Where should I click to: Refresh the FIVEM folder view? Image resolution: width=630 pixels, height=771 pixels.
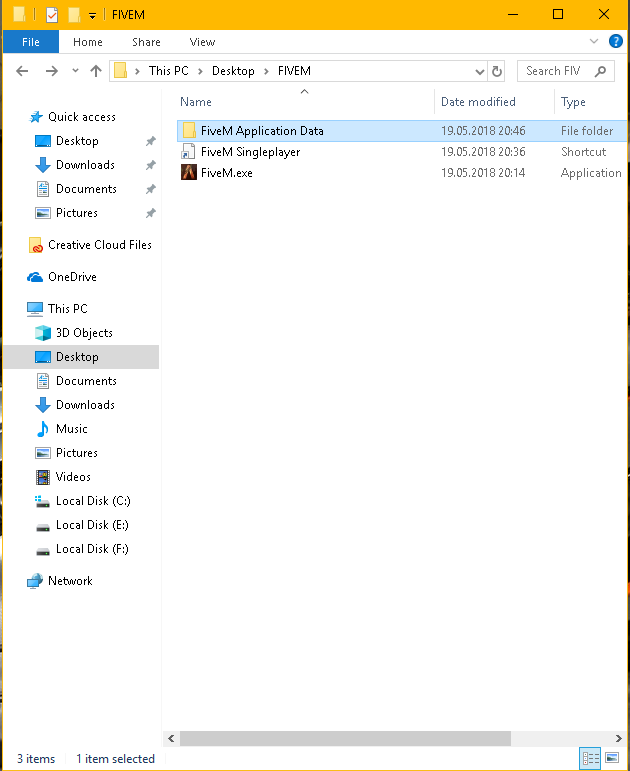click(x=497, y=72)
